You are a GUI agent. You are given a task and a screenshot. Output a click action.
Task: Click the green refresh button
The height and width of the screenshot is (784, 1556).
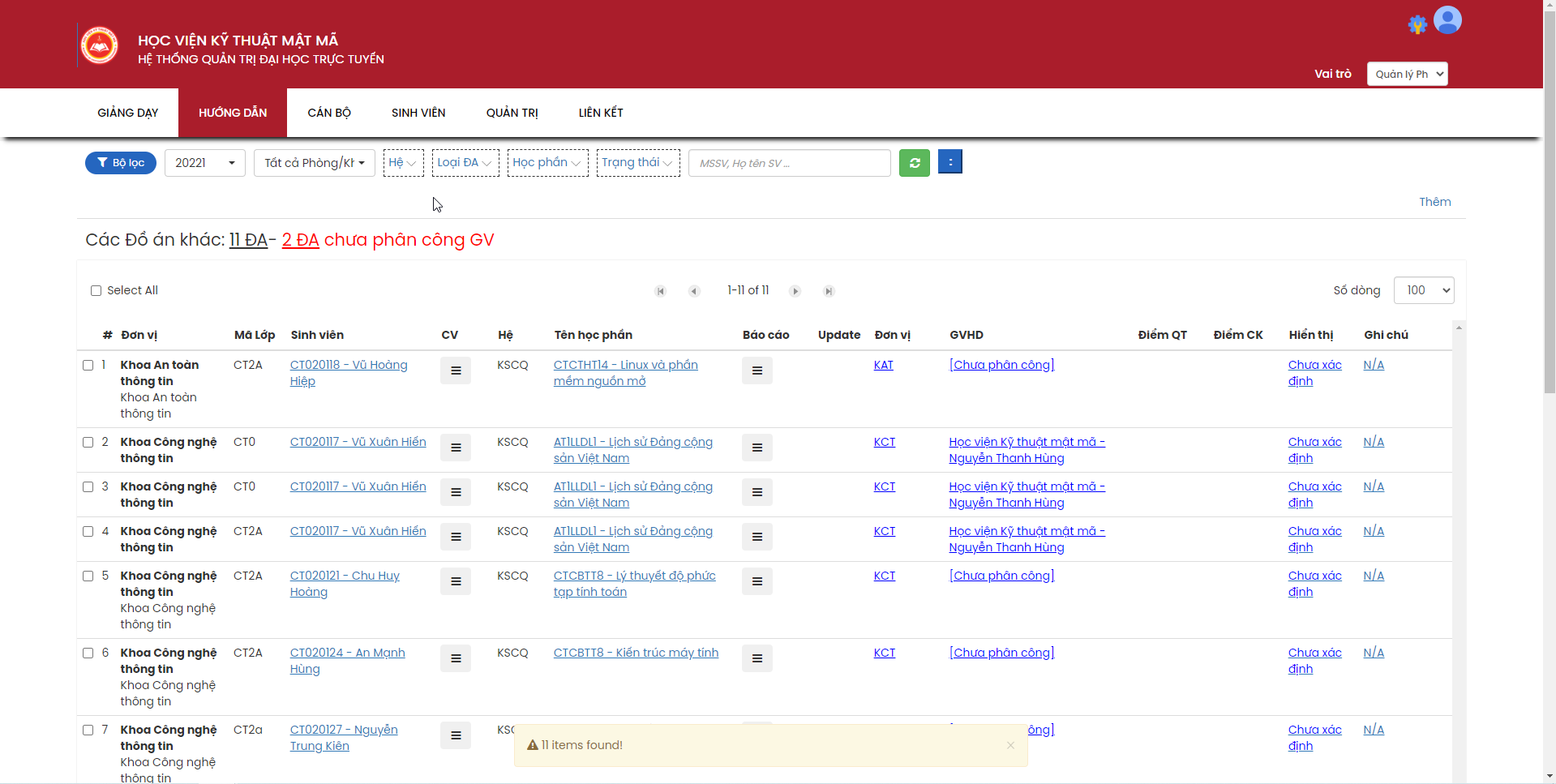point(915,163)
